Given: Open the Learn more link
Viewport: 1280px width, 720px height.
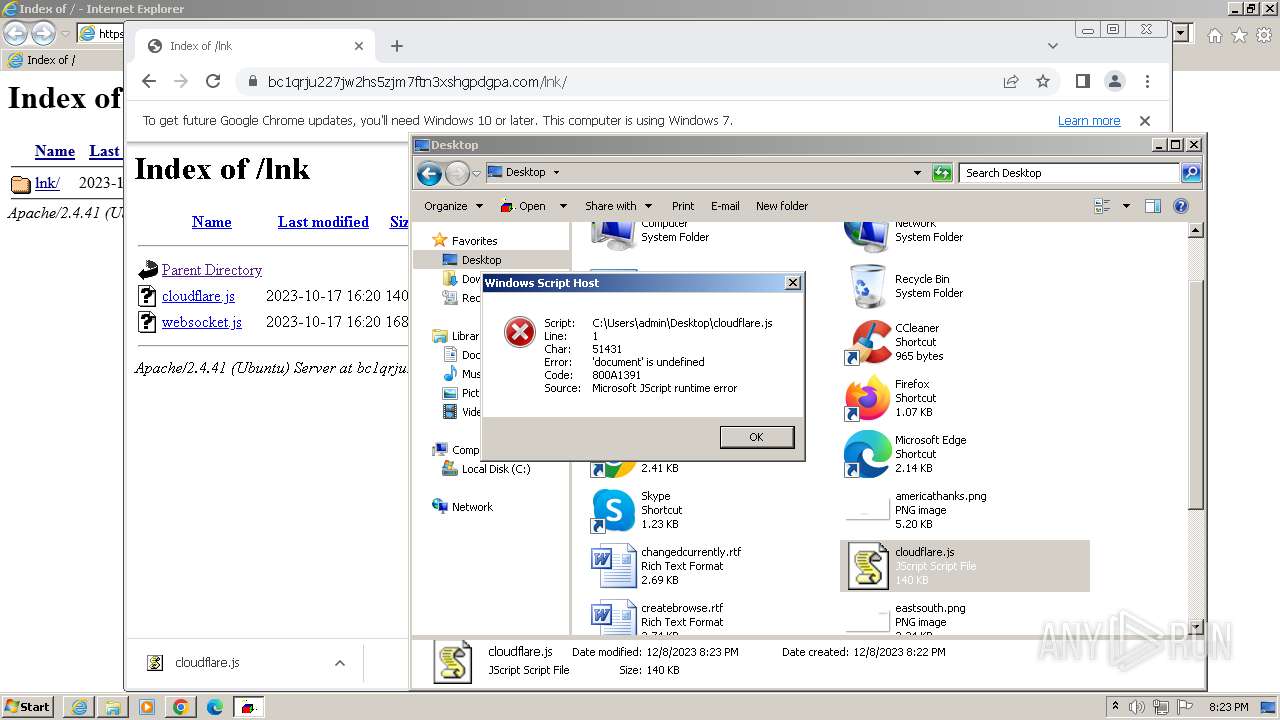Looking at the screenshot, I should tap(1089, 121).
